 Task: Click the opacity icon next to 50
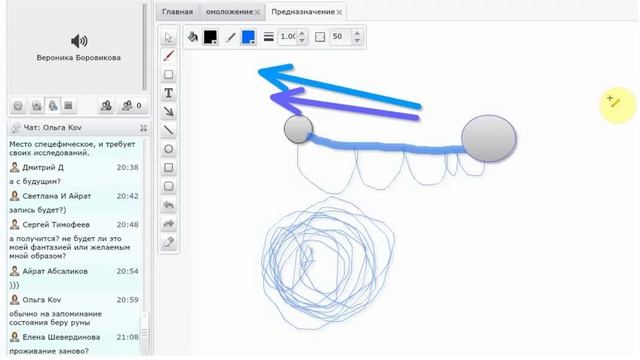320,37
